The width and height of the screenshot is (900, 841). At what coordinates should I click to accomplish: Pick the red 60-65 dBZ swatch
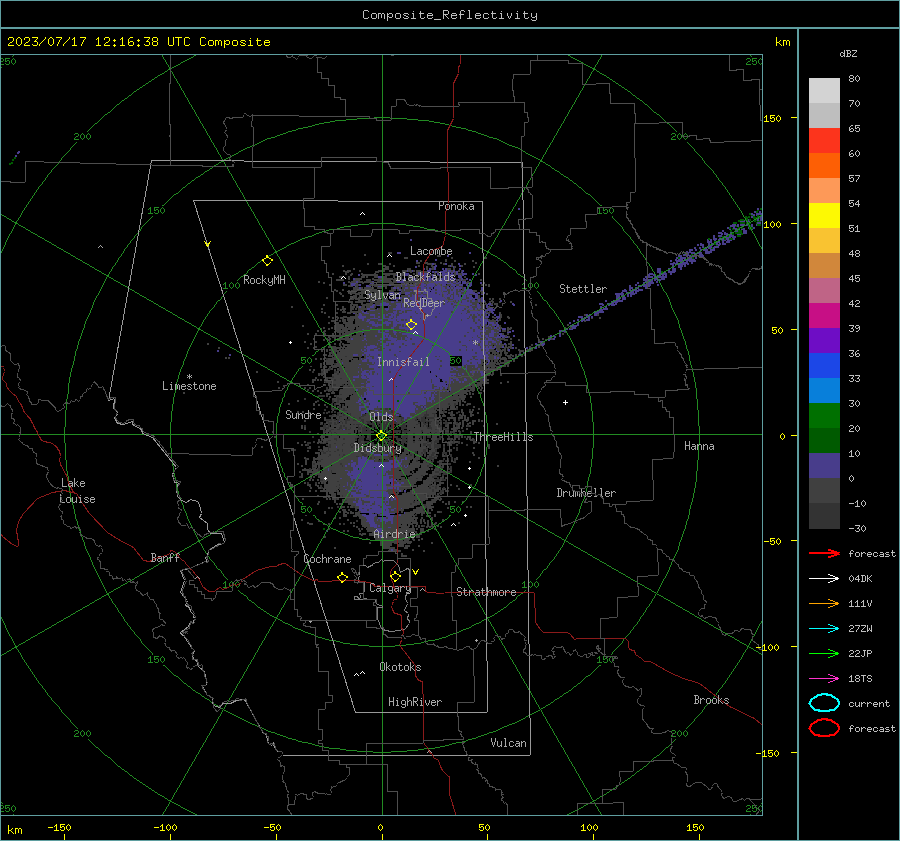point(824,141)
